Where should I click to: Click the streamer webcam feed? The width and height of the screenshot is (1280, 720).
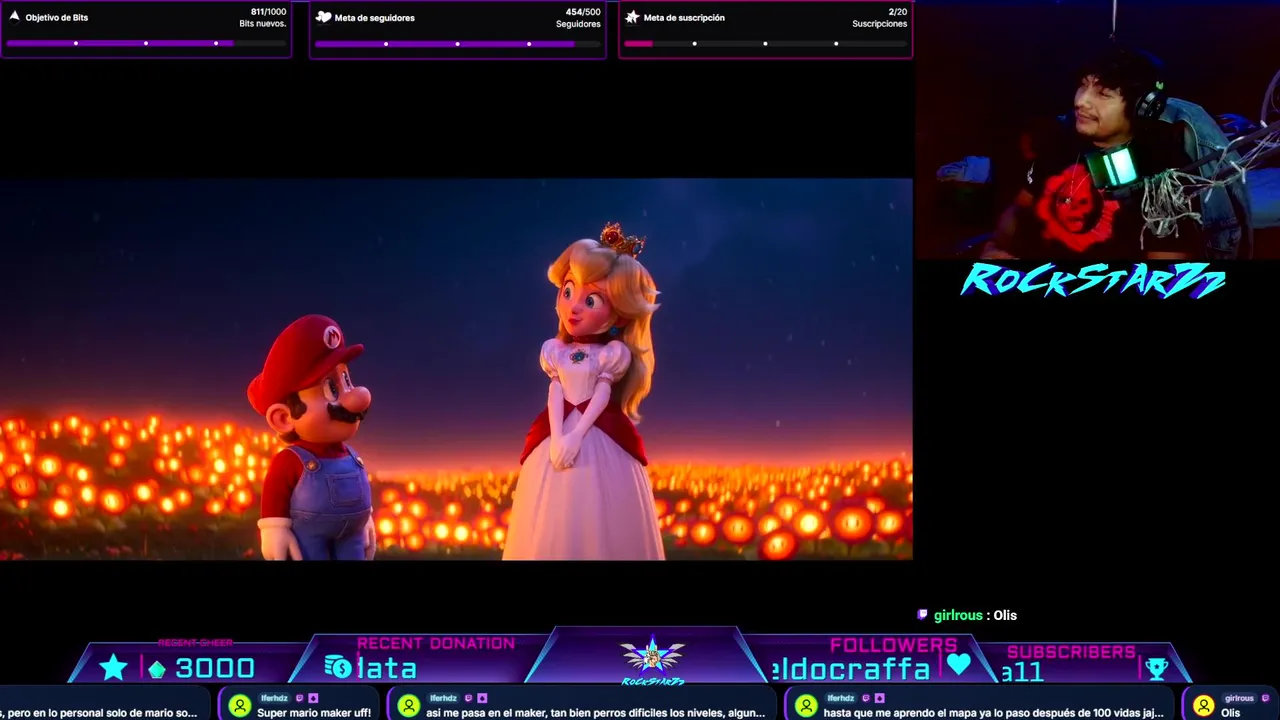[x=1097, y=130]
